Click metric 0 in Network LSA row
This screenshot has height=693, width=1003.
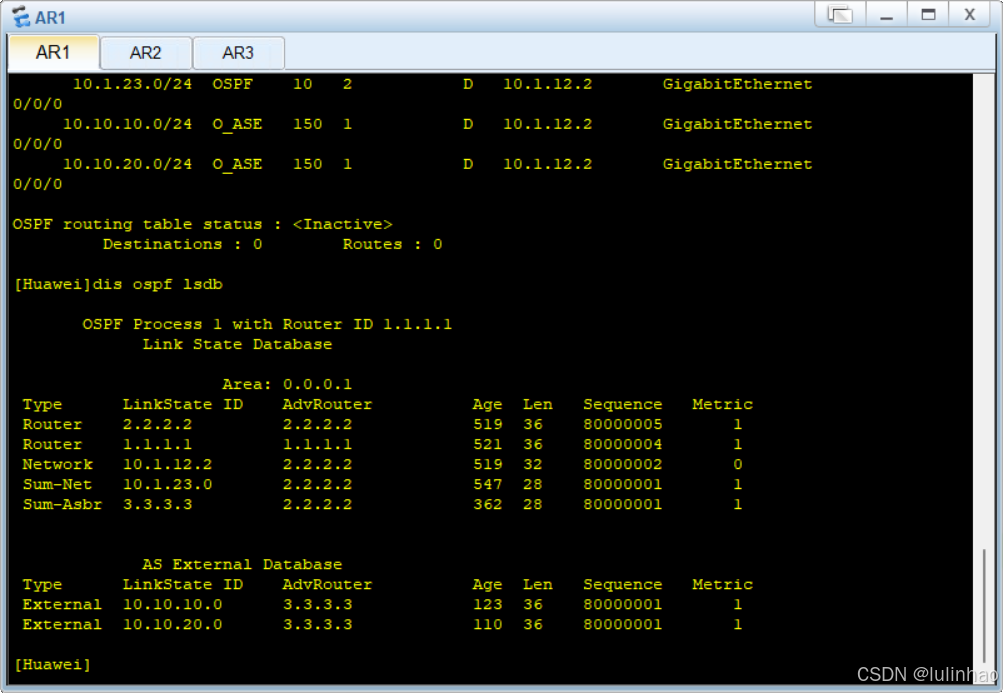[x=738, y=464]
